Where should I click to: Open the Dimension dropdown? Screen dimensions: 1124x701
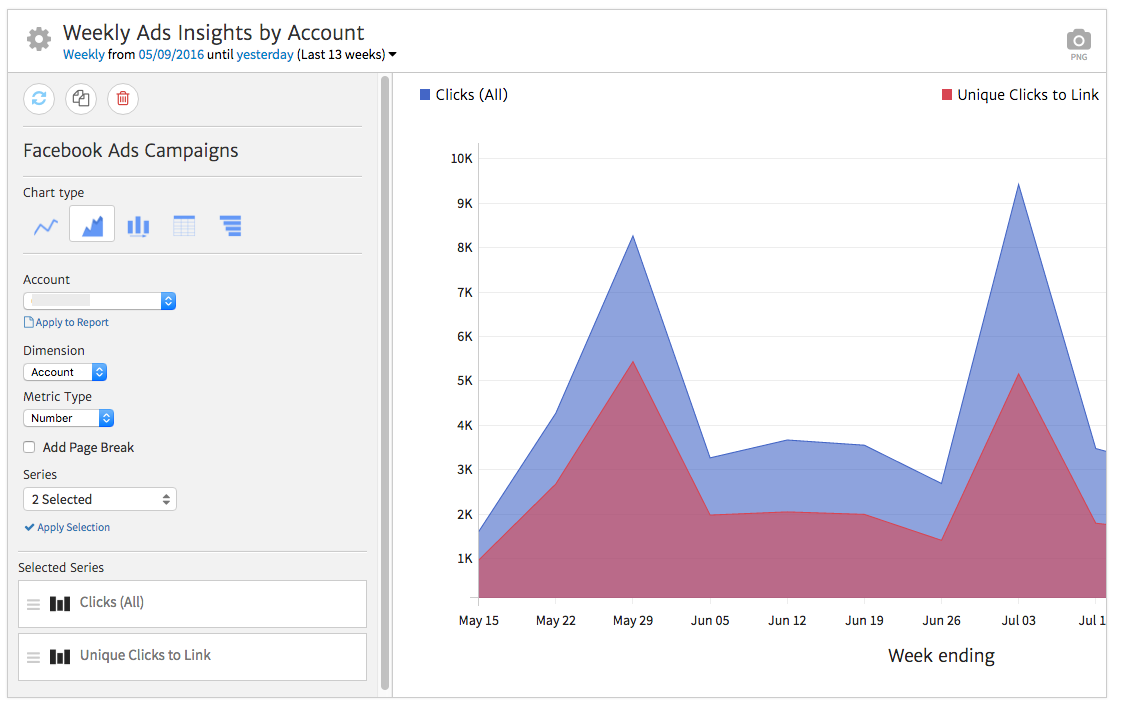click(65, 371)
